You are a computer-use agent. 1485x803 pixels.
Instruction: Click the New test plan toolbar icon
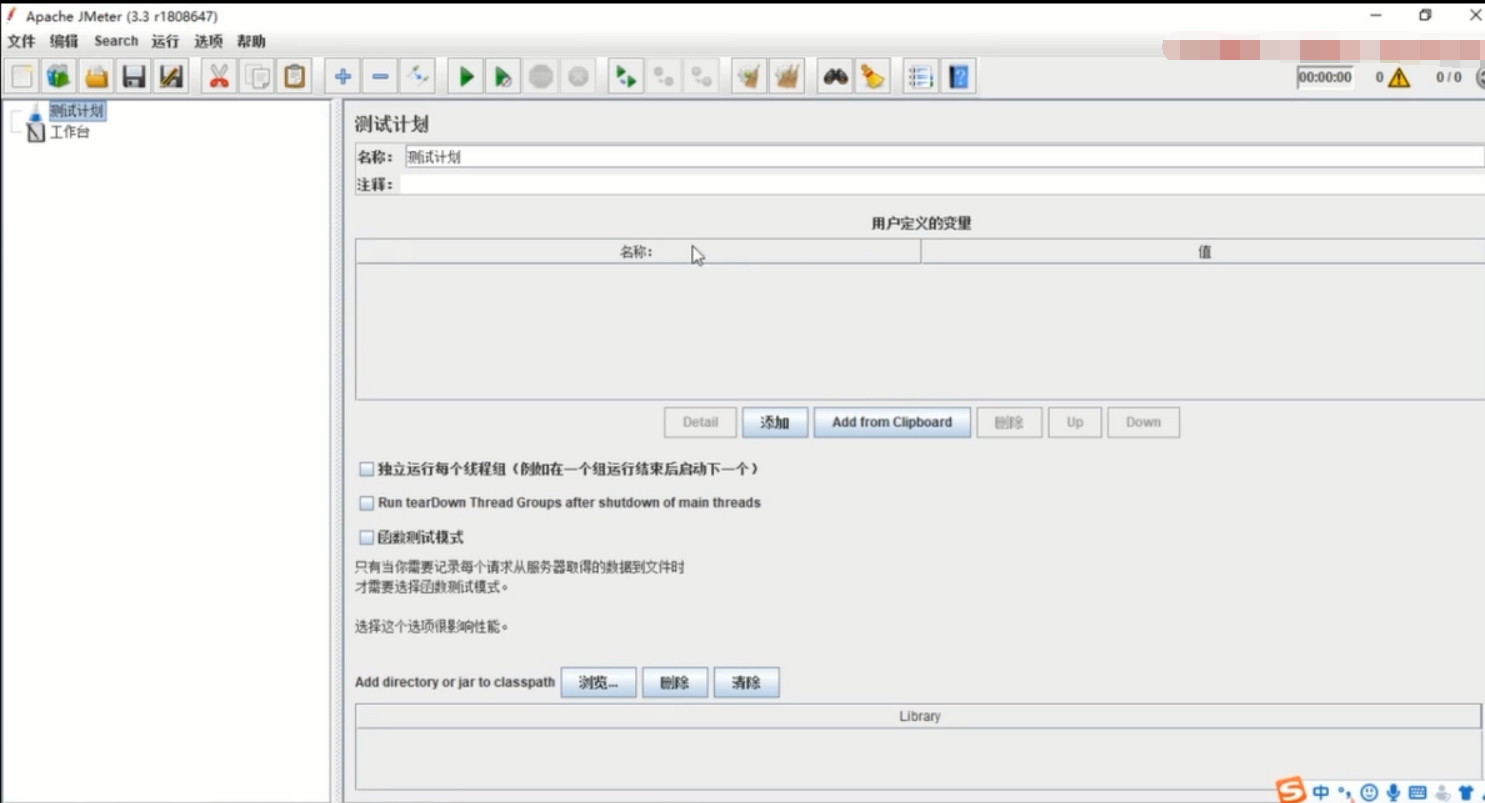point(22,76)
